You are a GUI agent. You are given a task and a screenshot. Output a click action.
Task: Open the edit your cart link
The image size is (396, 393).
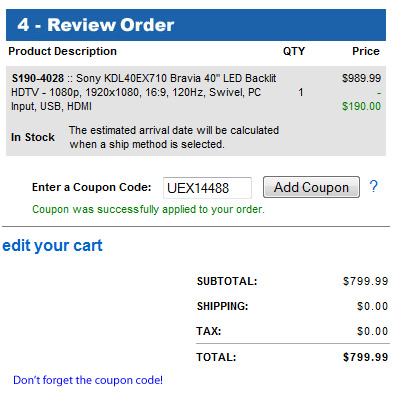[52, 246]
